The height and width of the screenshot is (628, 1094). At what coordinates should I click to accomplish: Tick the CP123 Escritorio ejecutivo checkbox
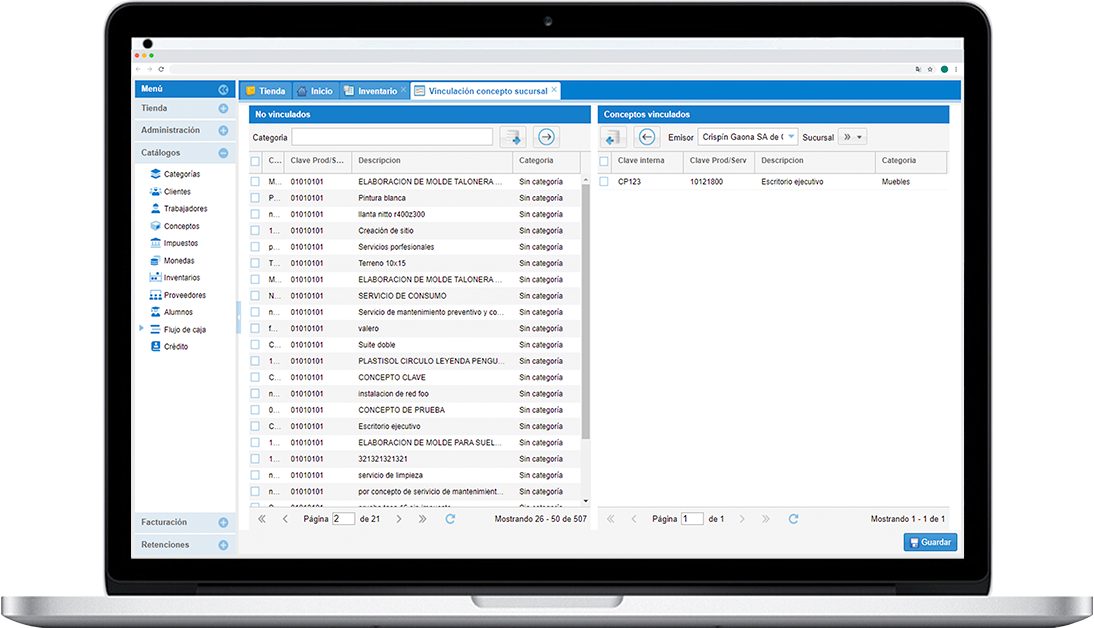pyautogui.click(x=604, y=182)
